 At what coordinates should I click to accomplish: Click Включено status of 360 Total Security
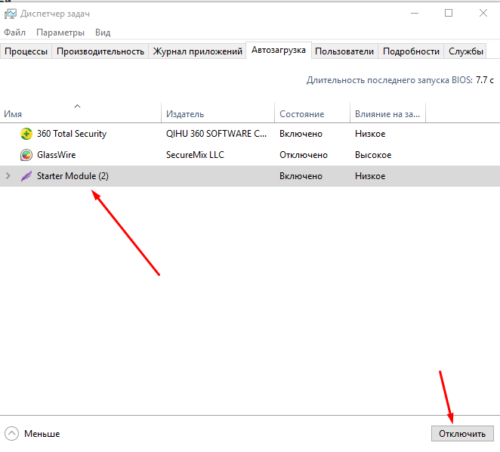pyautogui.click(x=301, y=134)
